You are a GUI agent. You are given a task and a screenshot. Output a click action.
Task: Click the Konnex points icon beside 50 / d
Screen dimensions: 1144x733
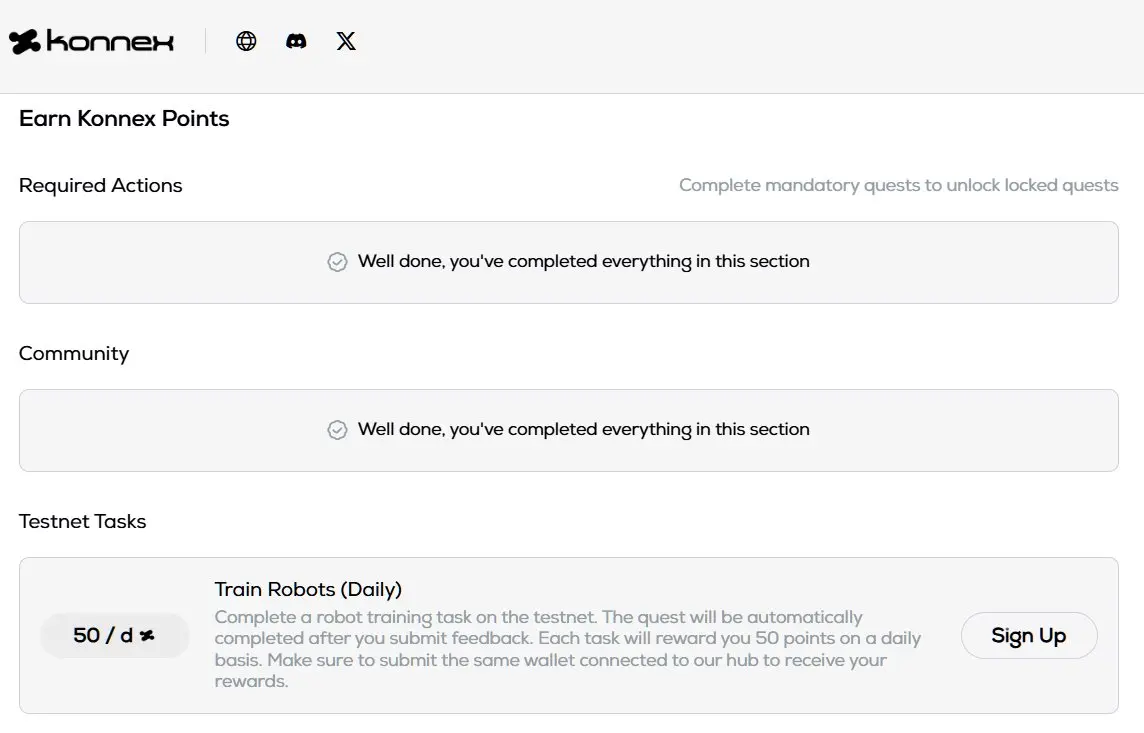(148, 636)
